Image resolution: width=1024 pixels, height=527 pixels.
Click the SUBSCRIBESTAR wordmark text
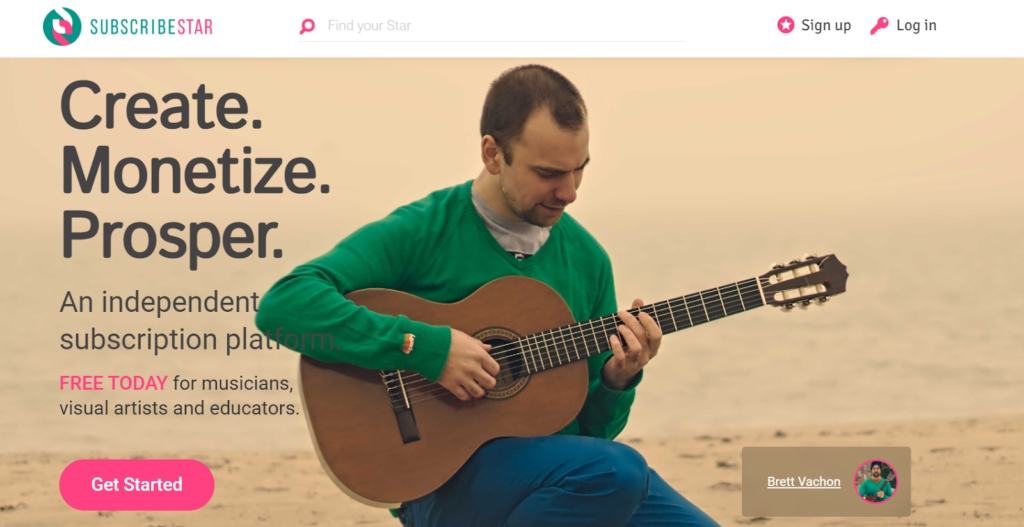[x=151, y=27]
